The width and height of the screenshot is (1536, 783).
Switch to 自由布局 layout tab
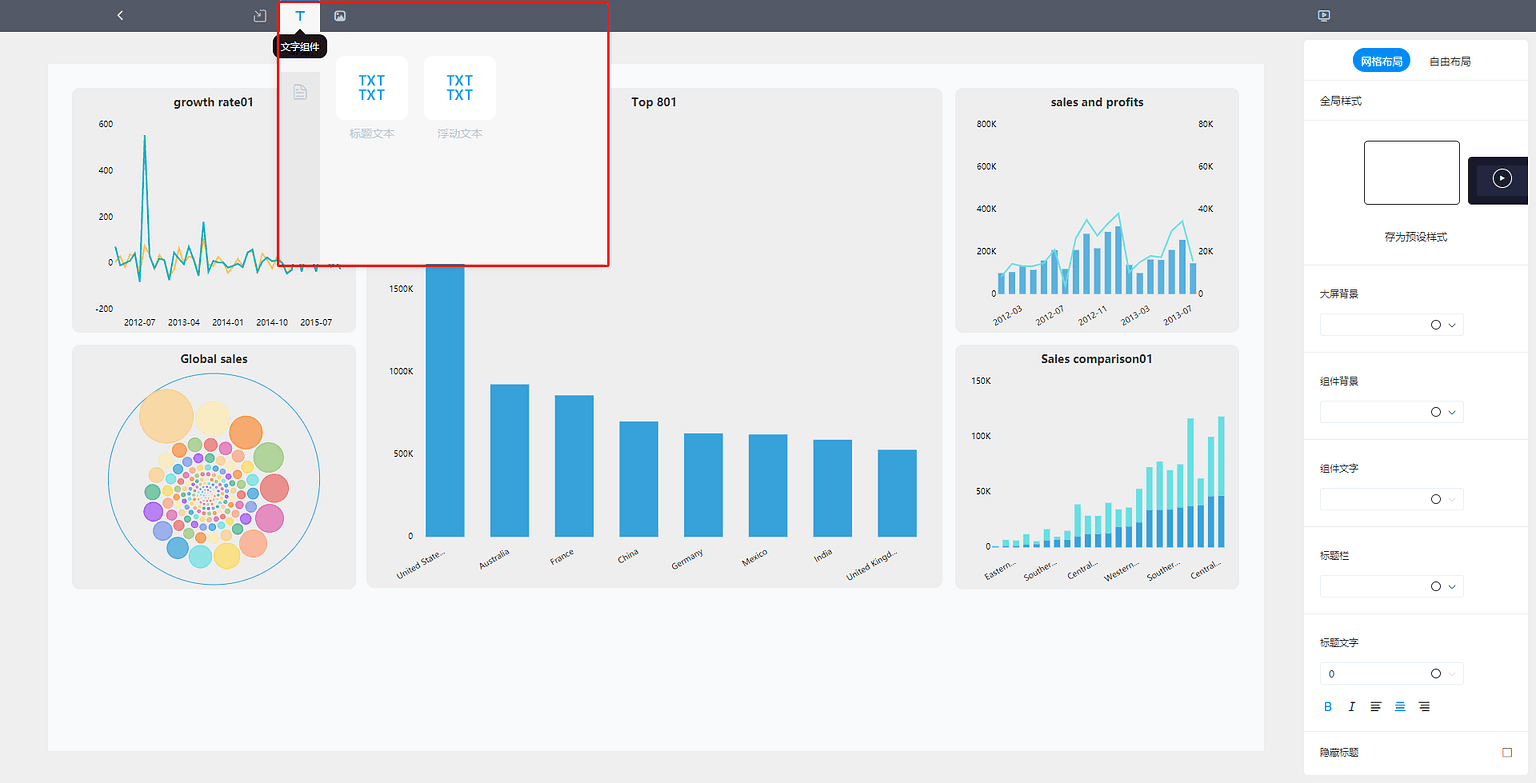[1450, 61]
